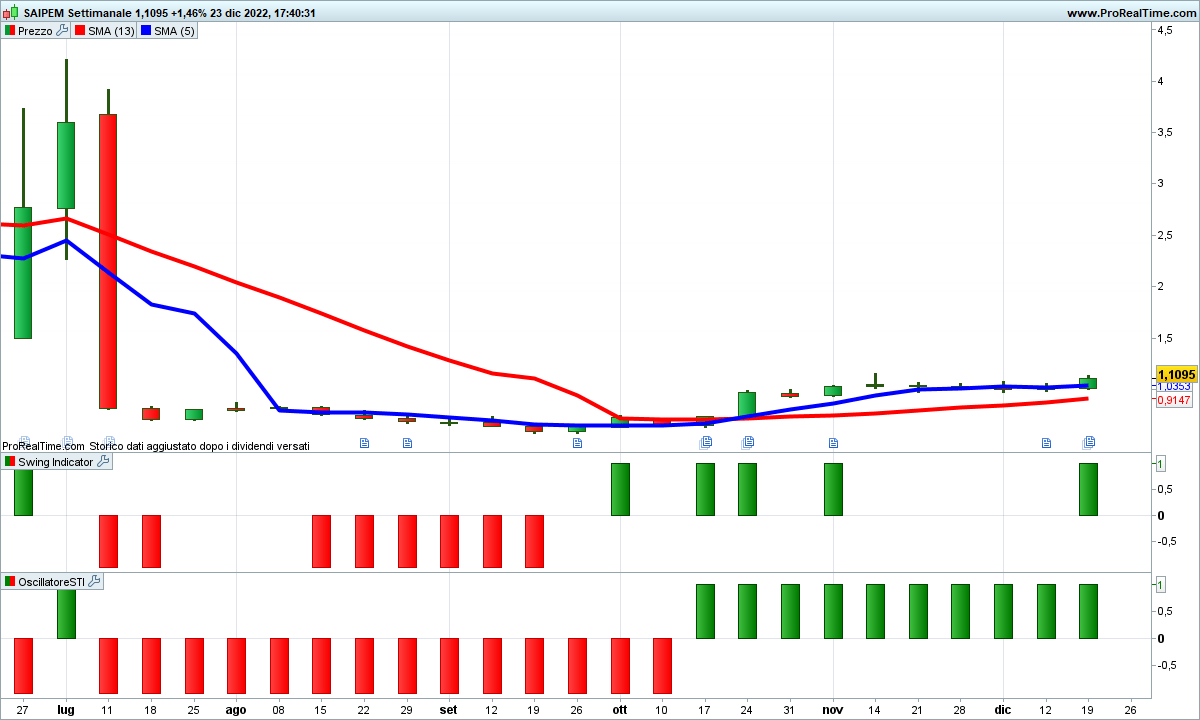Select the SMA (13) indicator label

(110, 31)
